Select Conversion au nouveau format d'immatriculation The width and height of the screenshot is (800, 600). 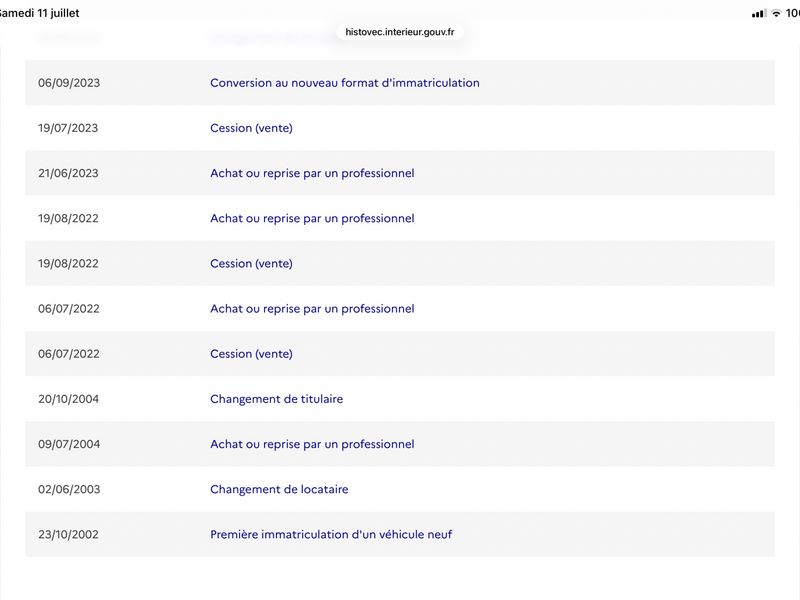(345, 83)
